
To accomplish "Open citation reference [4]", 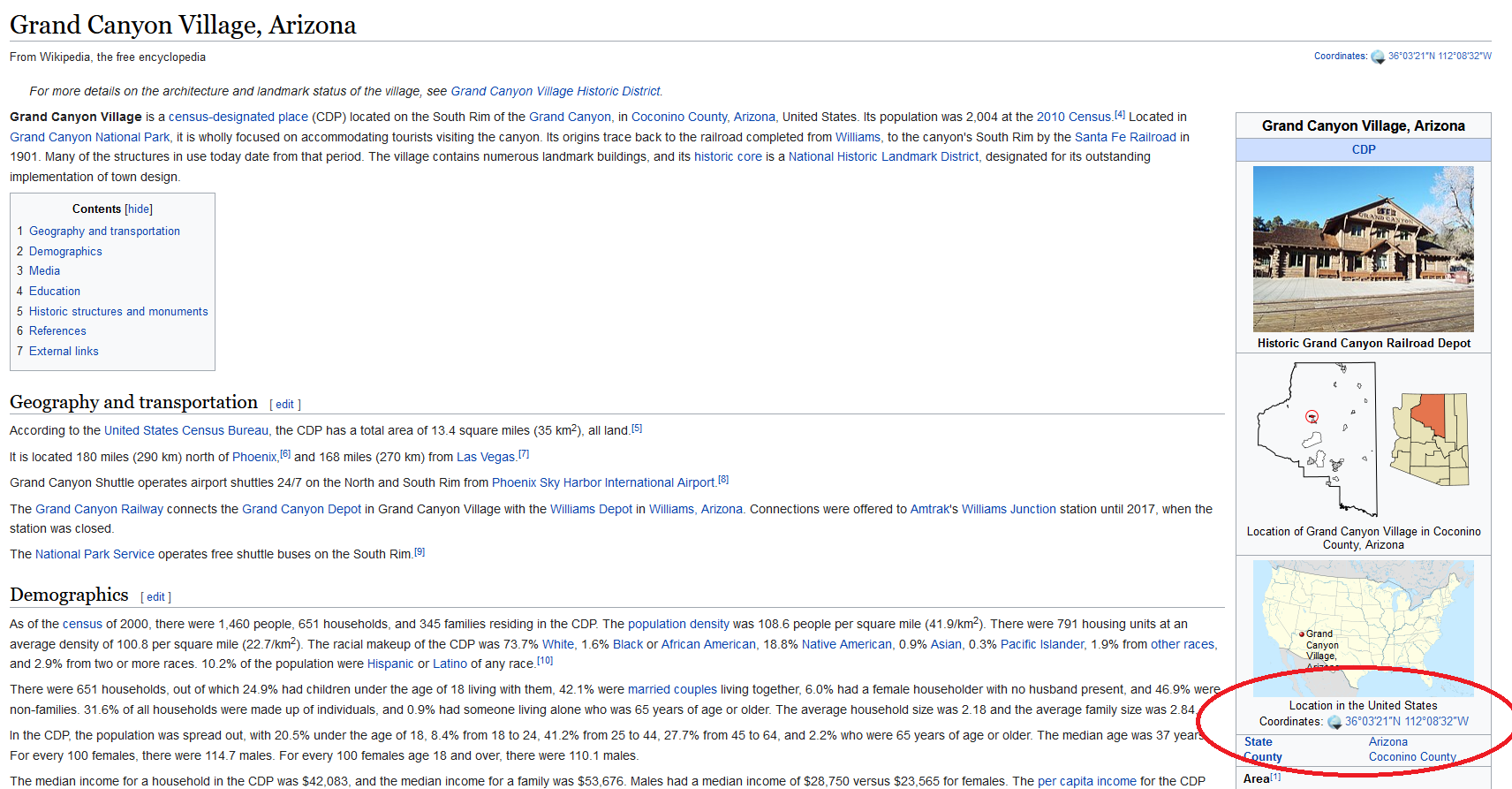I will click(x=1120, y=114).
